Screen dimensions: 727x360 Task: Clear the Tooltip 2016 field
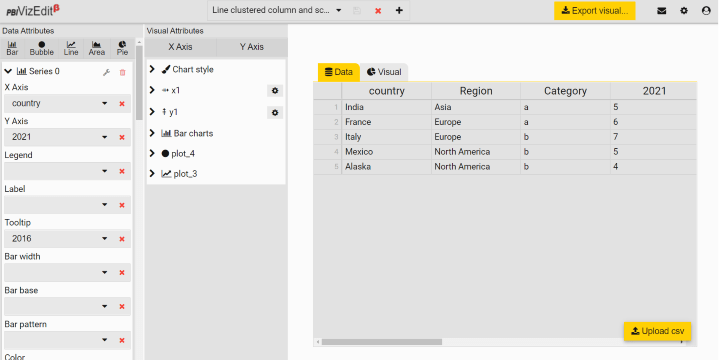tap(122, 239)
